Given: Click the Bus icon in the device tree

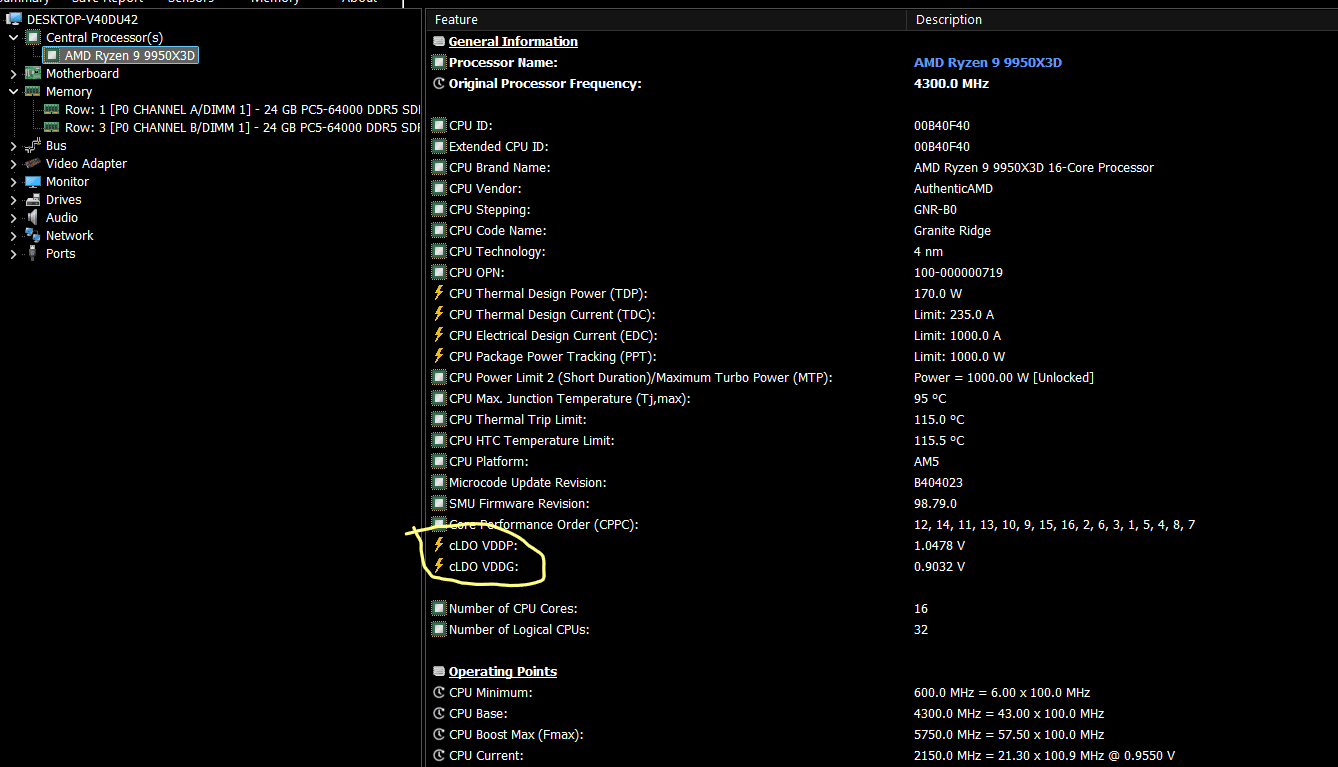Looking at the screenshot, I should pos(33,145).
